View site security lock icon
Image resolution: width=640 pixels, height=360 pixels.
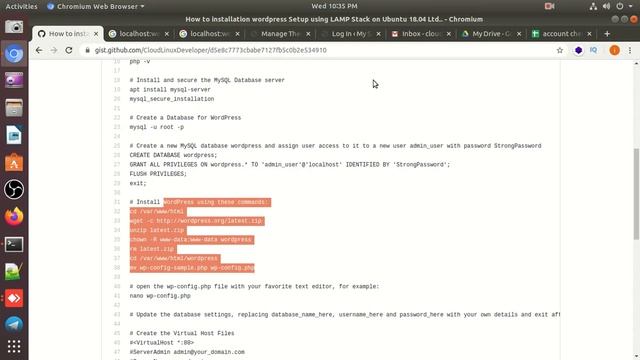[87, 50]
